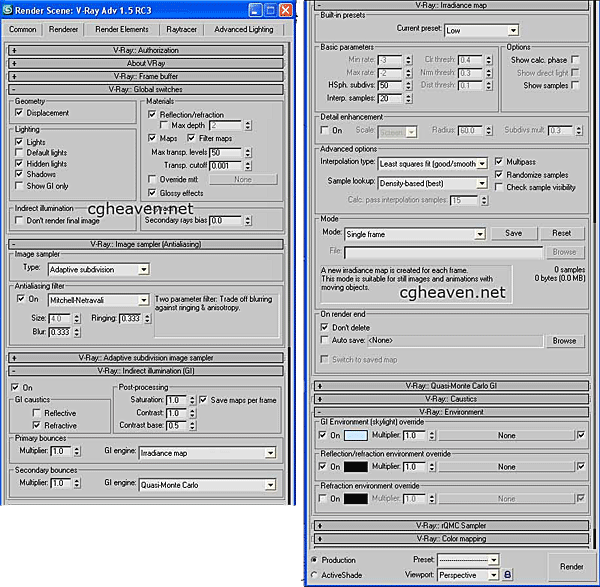This screenshot has width=600, height=587.
Task: Expand the Color mapping rollout
Action: (x=451, y=538)
